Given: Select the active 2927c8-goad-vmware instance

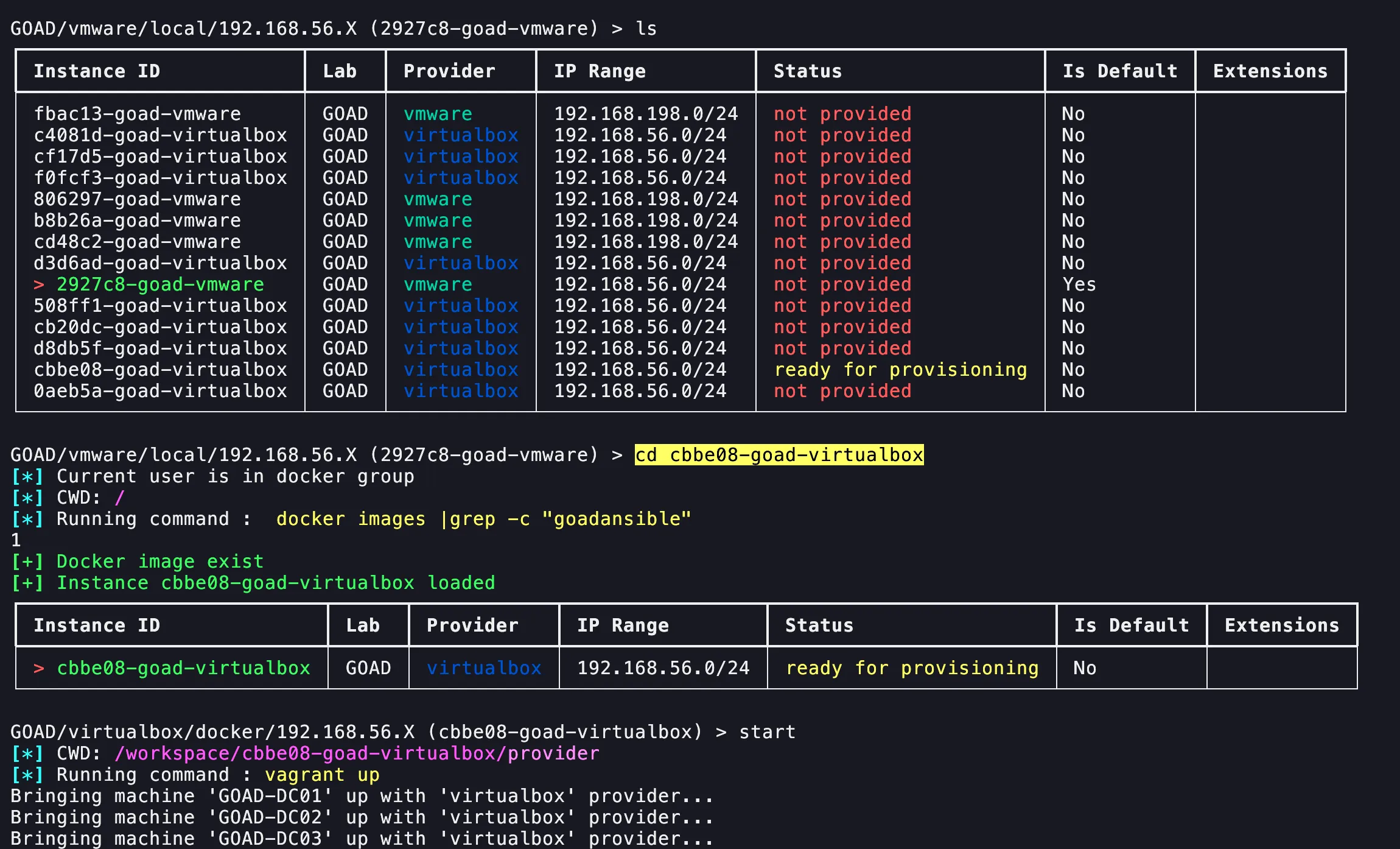Looking at the screenshot, I should tap(159, 284).
